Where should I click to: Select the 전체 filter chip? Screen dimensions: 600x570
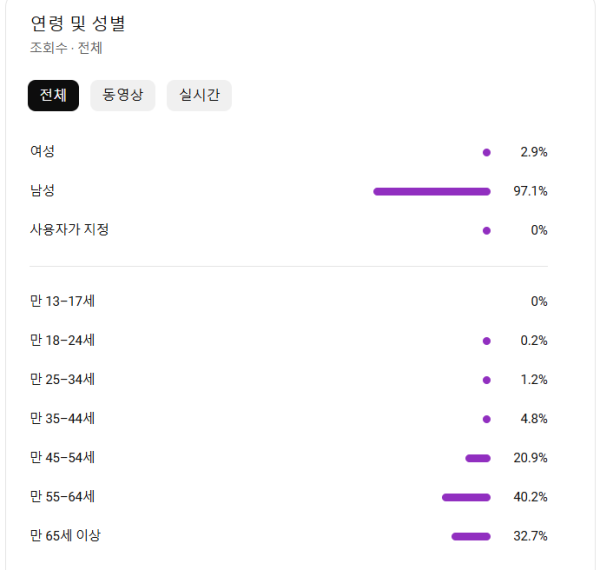point(53,96)
